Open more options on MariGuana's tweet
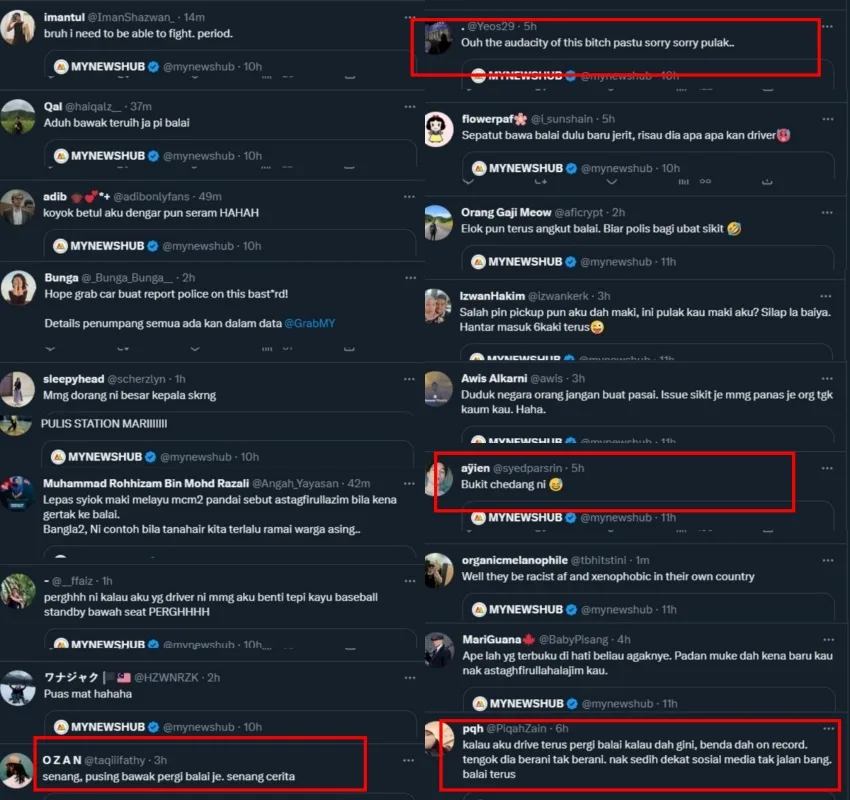 pyautogui.click(x=829, y=640)
